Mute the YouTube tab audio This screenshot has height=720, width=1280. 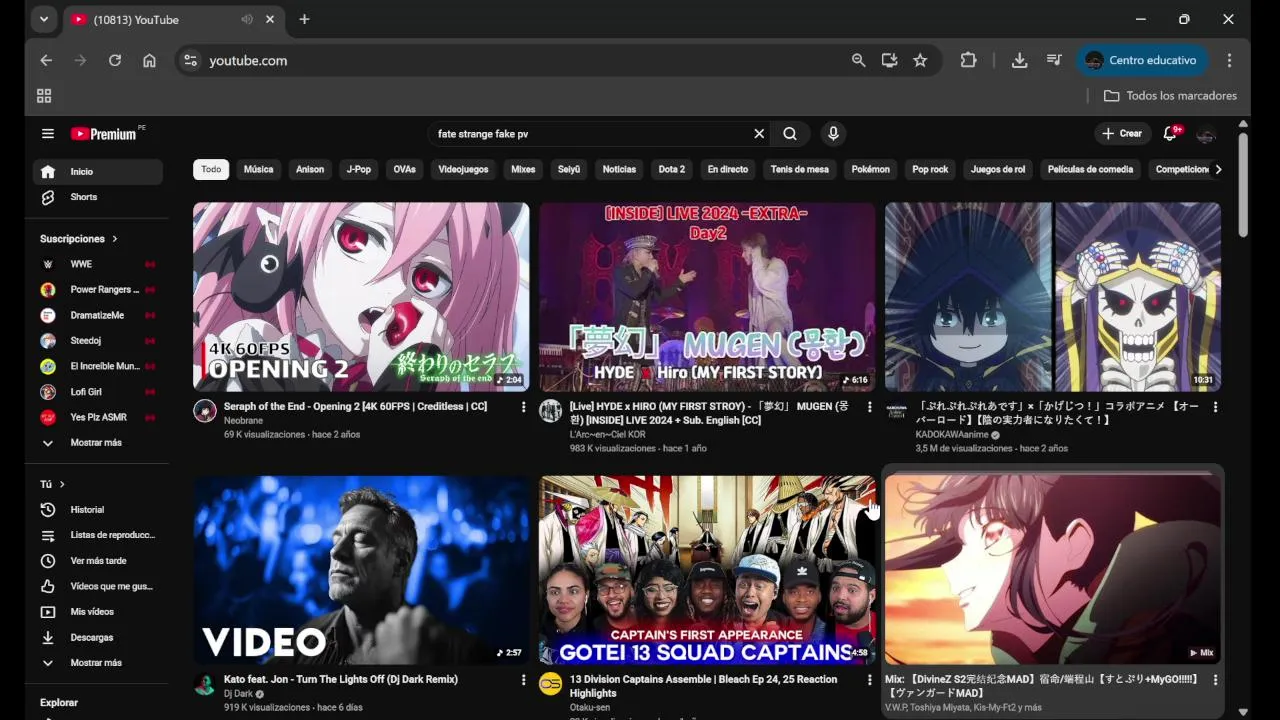click(246, 20)
